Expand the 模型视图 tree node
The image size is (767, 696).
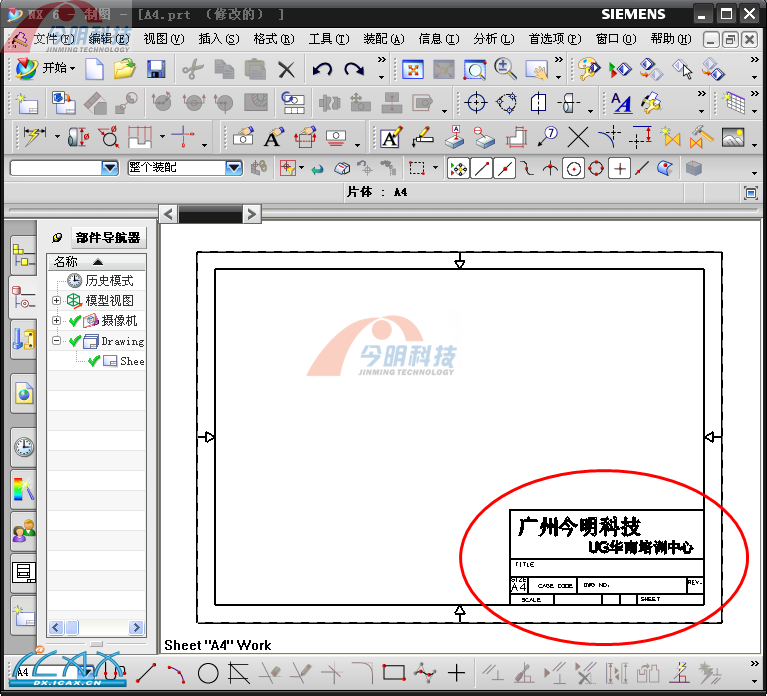point(56,300)
